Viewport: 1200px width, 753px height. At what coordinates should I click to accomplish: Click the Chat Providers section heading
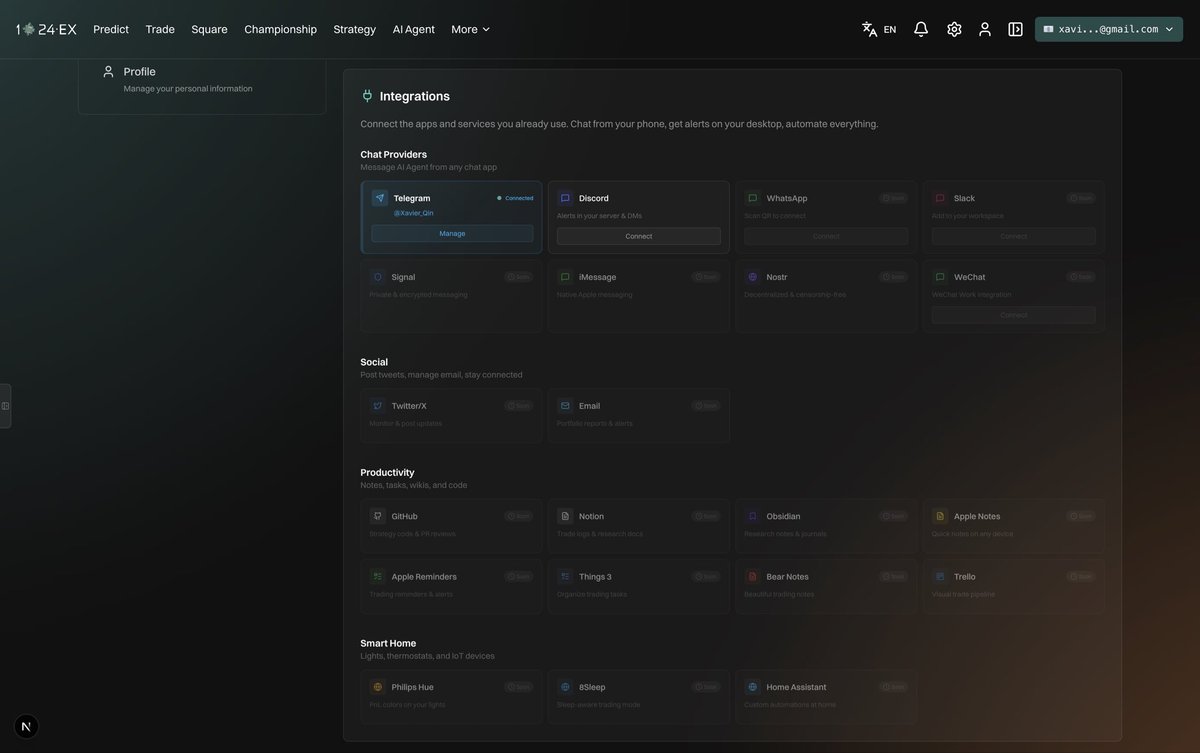tap(393, 154)
